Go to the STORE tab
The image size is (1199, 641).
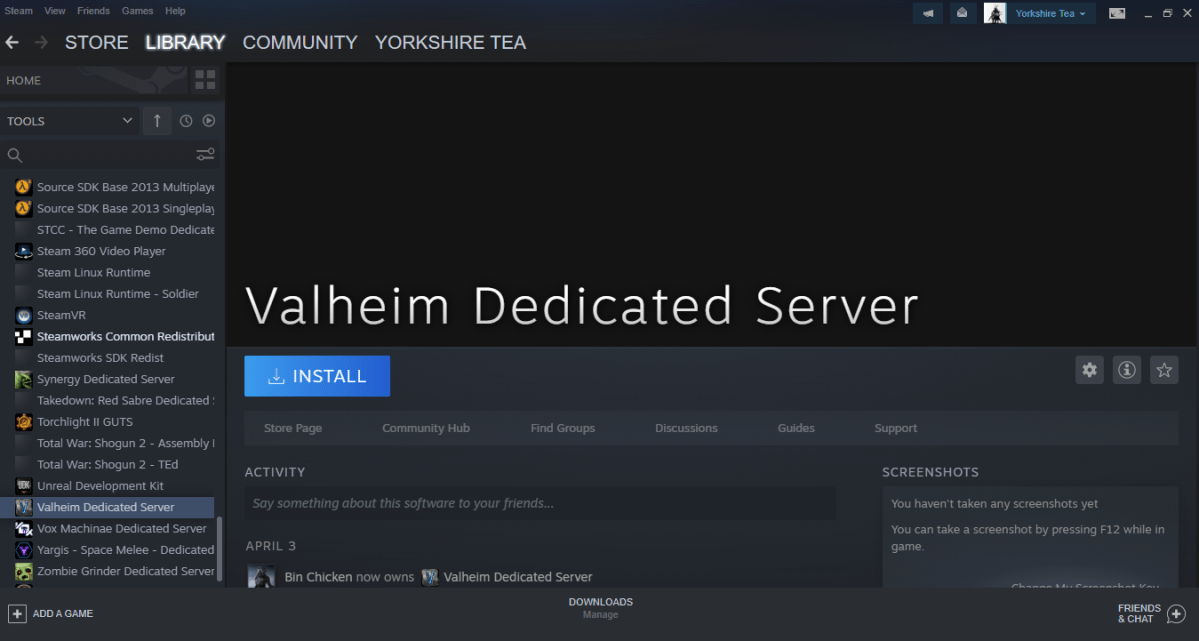96,42
